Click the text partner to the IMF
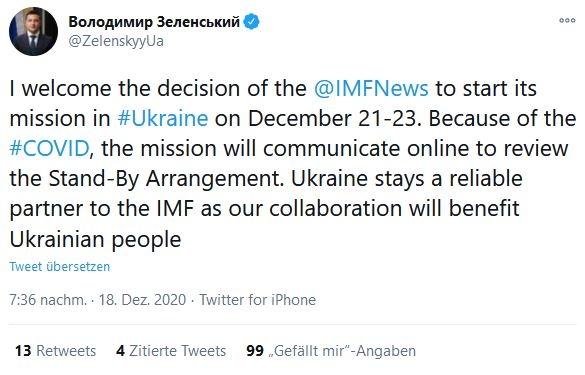 click(x=102, y=209)
